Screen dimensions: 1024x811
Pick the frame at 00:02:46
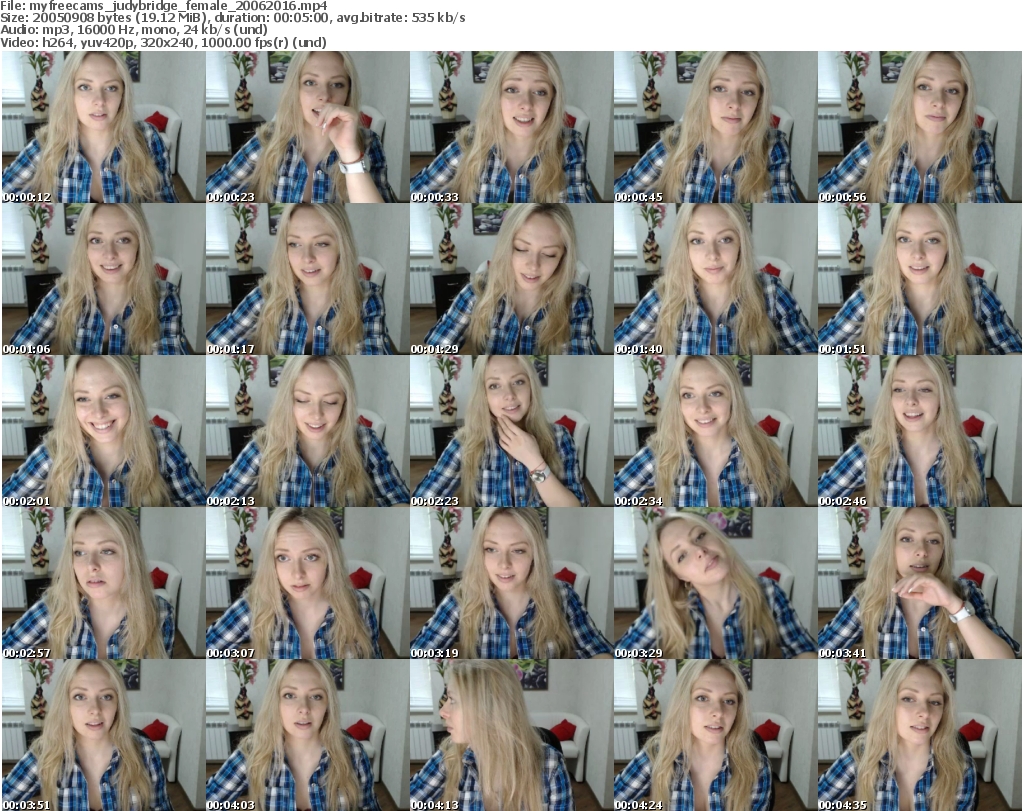(x=920, y=431)
